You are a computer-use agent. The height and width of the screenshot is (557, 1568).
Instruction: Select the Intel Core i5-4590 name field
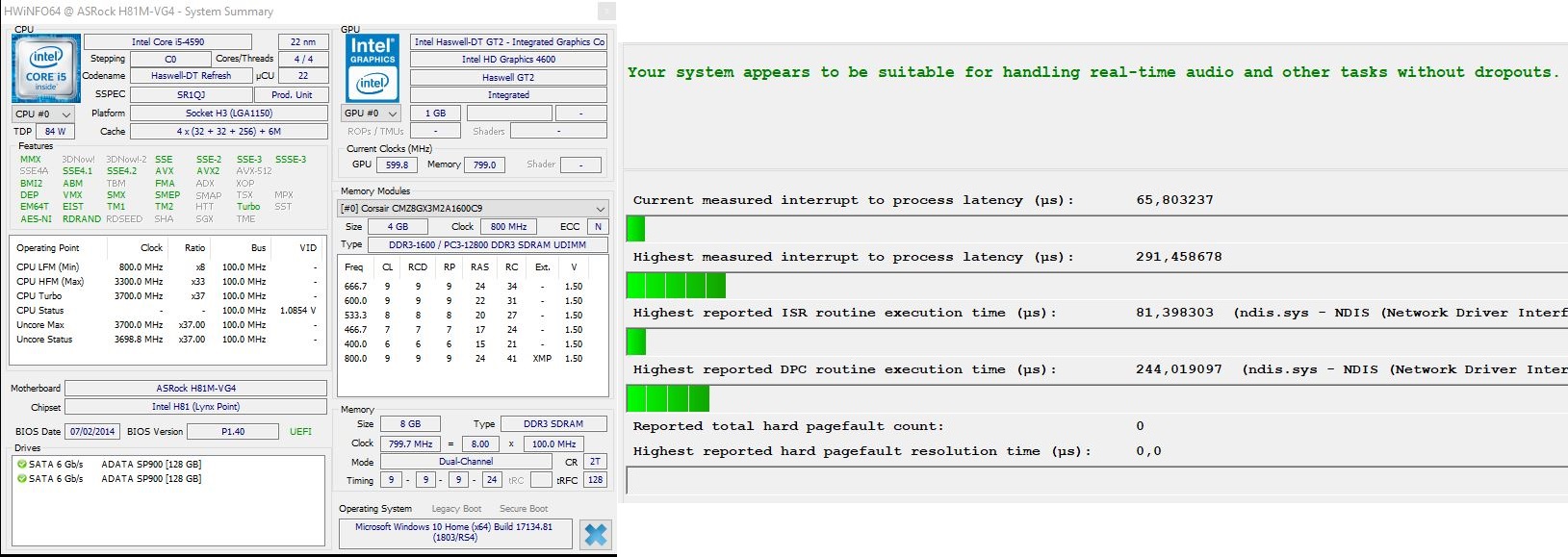[167, 41]
